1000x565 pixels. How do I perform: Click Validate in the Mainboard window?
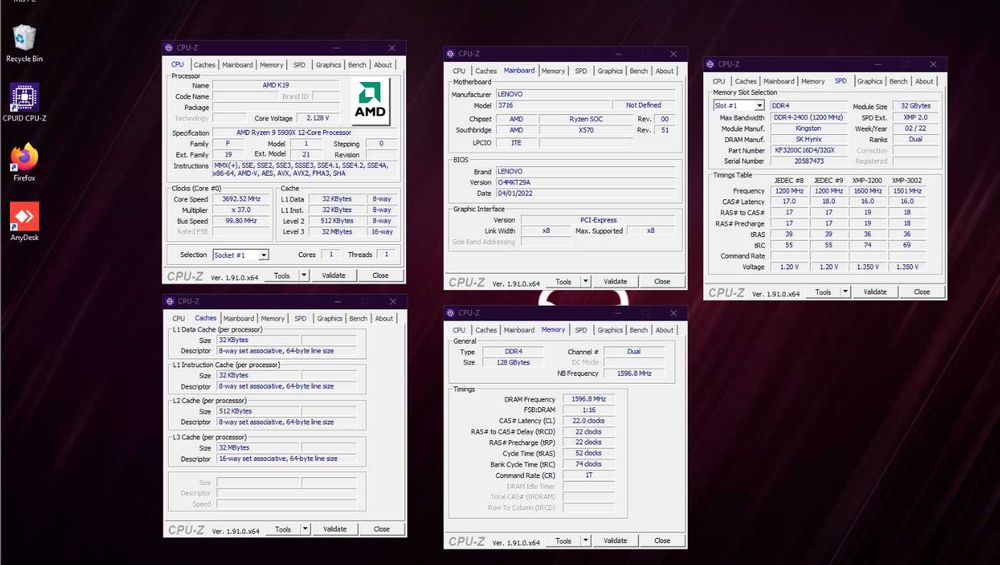tap(615, 281)
